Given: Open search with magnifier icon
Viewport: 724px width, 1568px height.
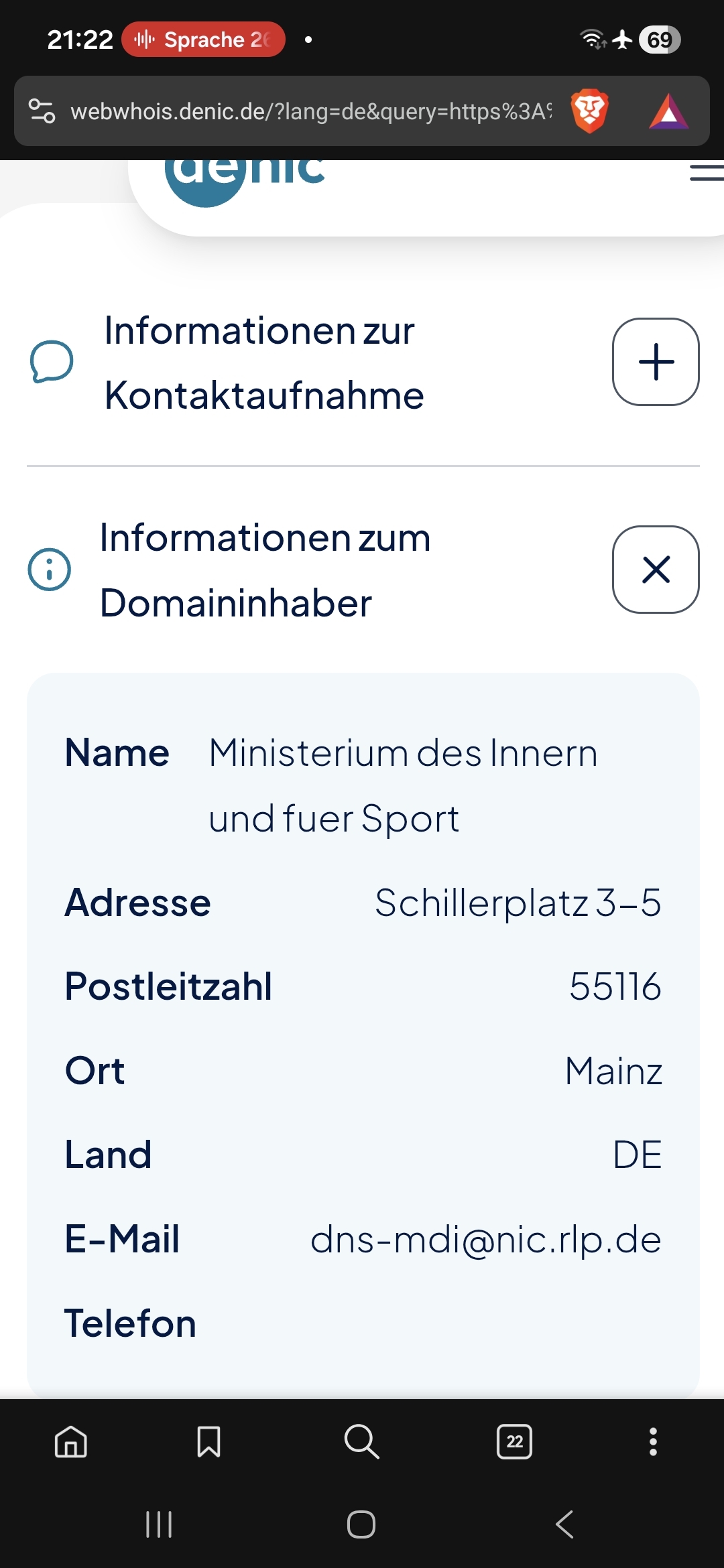Looking at the screenshot, I should click(361, 1441).
